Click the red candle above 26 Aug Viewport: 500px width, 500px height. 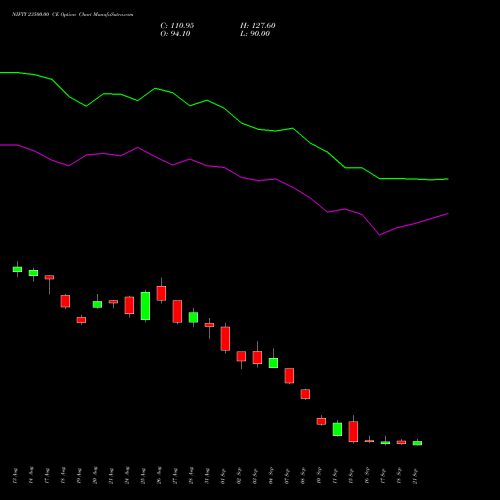(x=161, y=293)
